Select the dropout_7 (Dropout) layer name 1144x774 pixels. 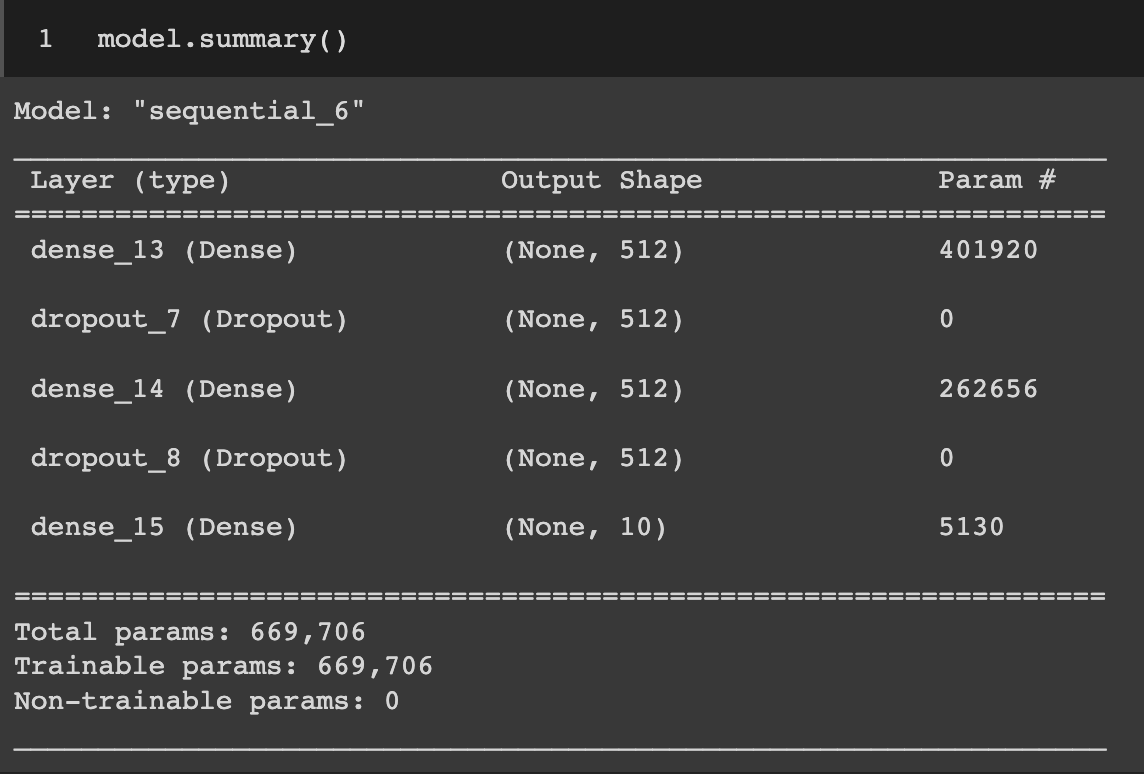click(189, 319)
